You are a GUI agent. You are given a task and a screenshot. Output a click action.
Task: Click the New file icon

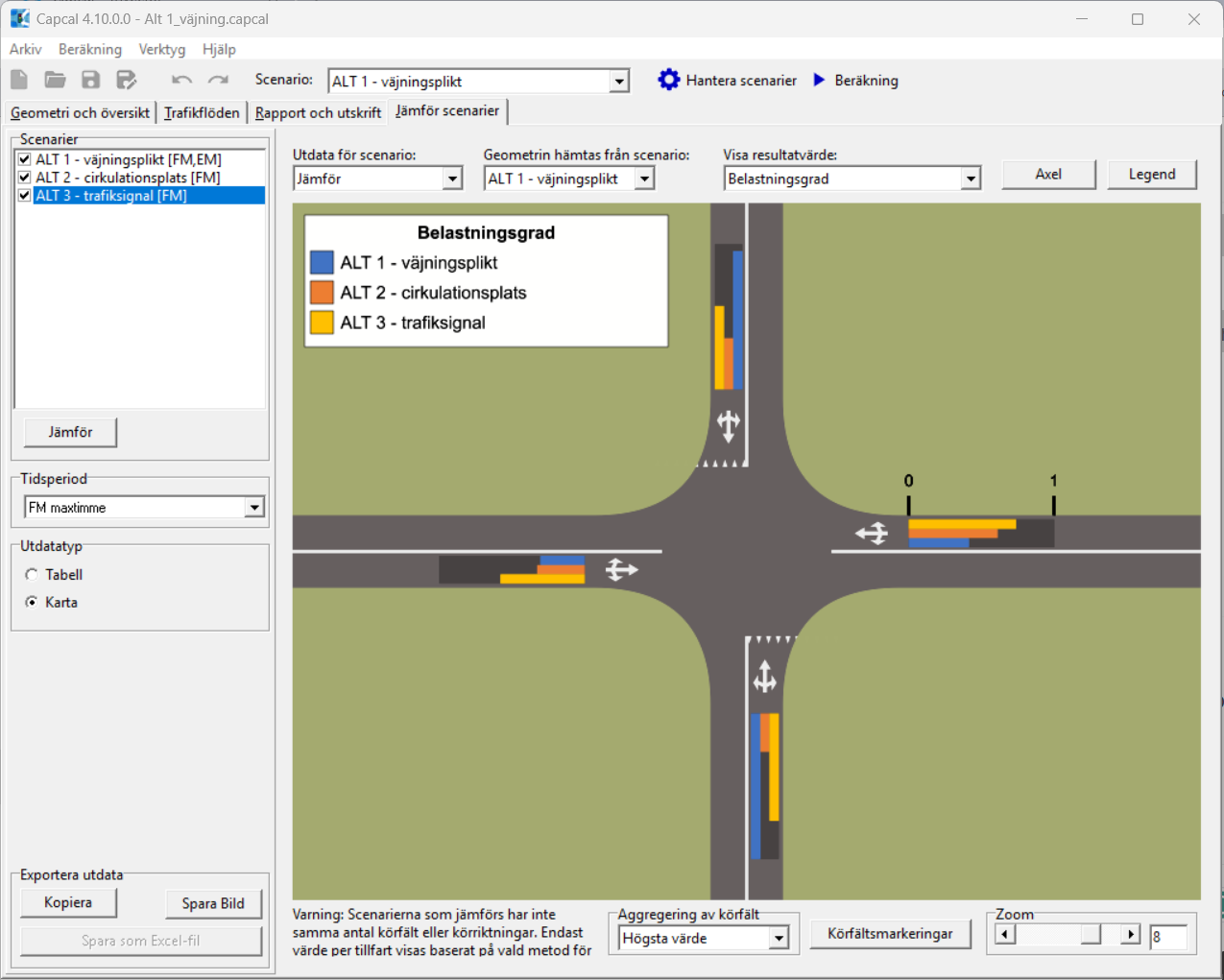19,80
